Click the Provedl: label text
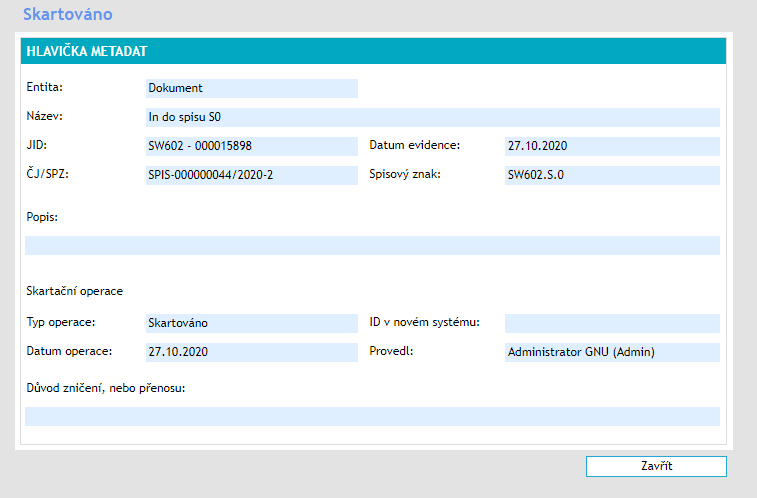Image resolution: width=757 pixels, height=498 pixels. pyautogui.click(x=390, y=351)
